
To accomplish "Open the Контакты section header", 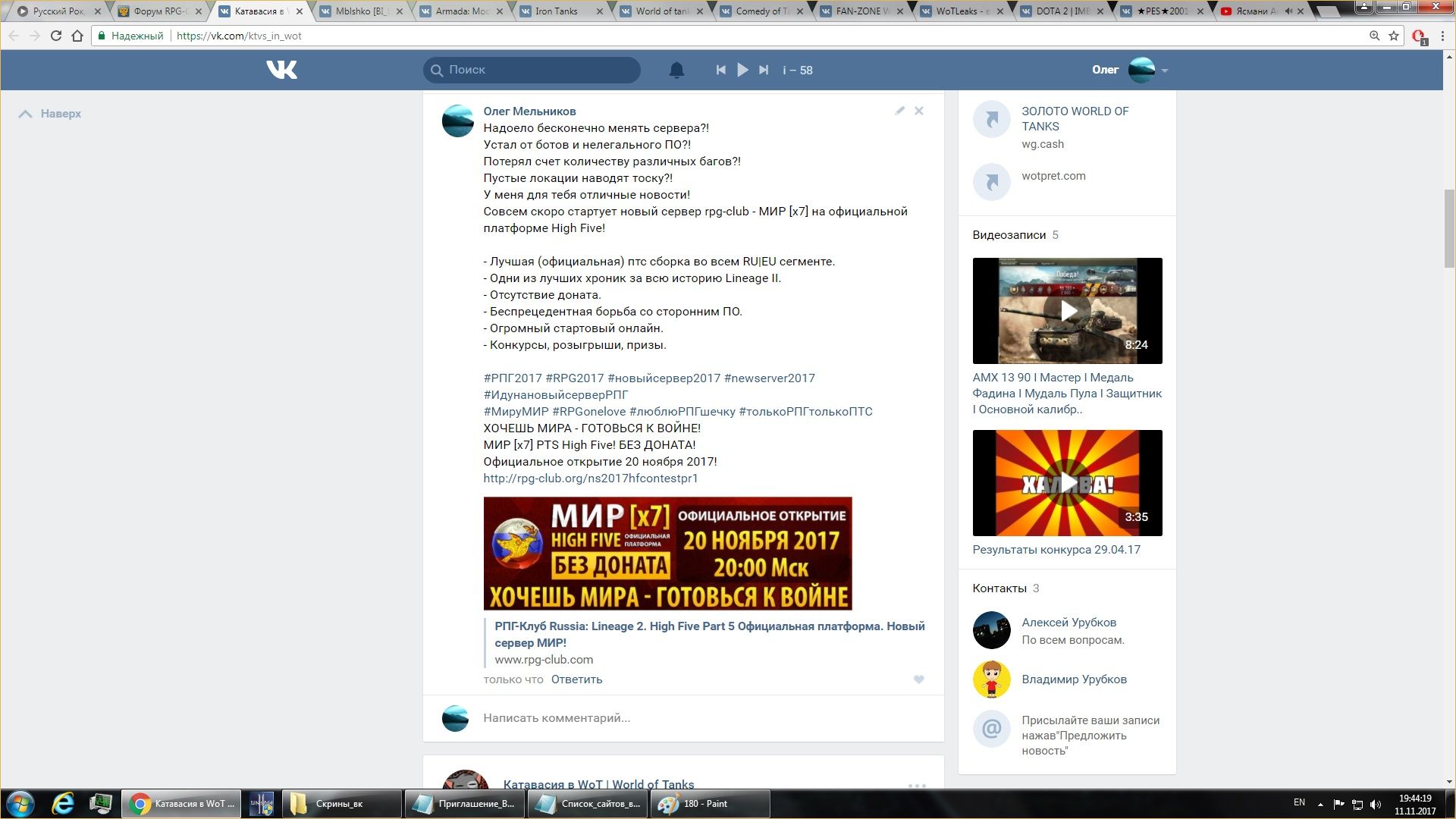I will [x=1006, y=588].
